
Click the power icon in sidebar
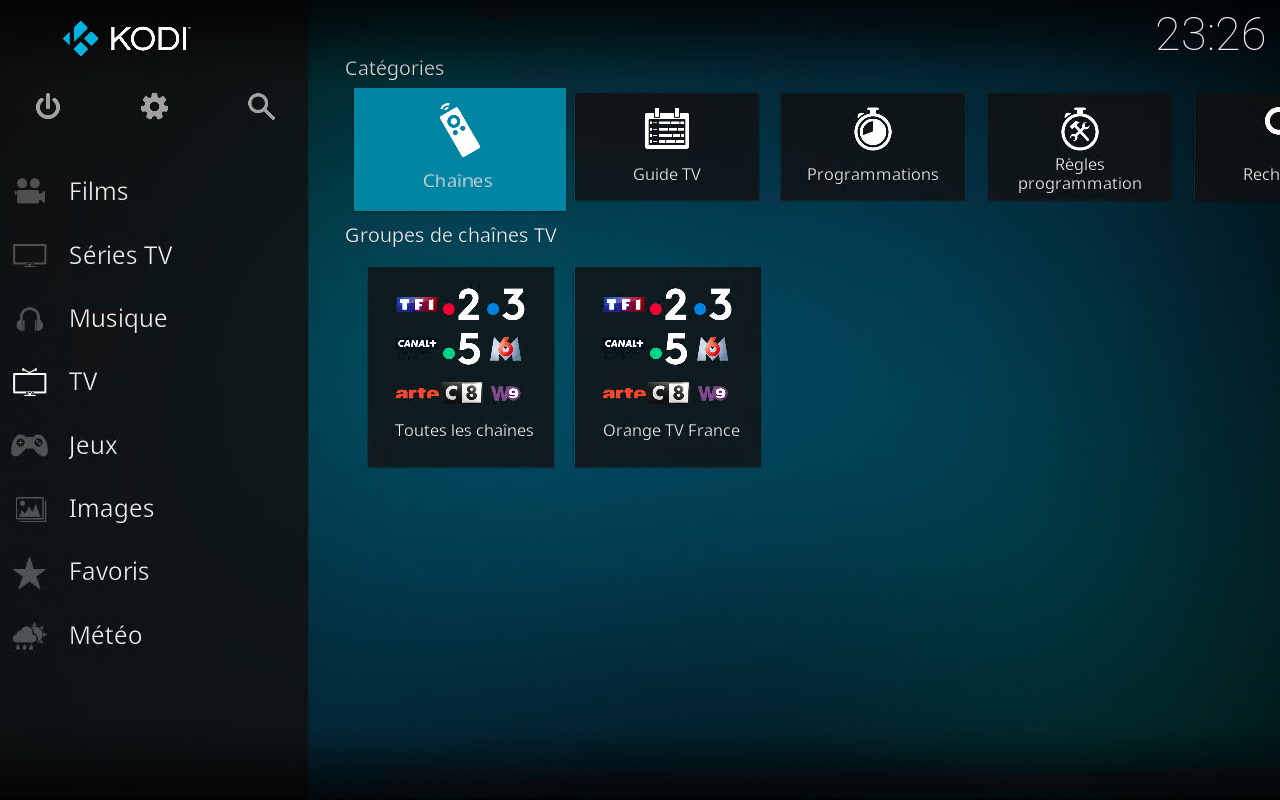(x=48, y=106)
